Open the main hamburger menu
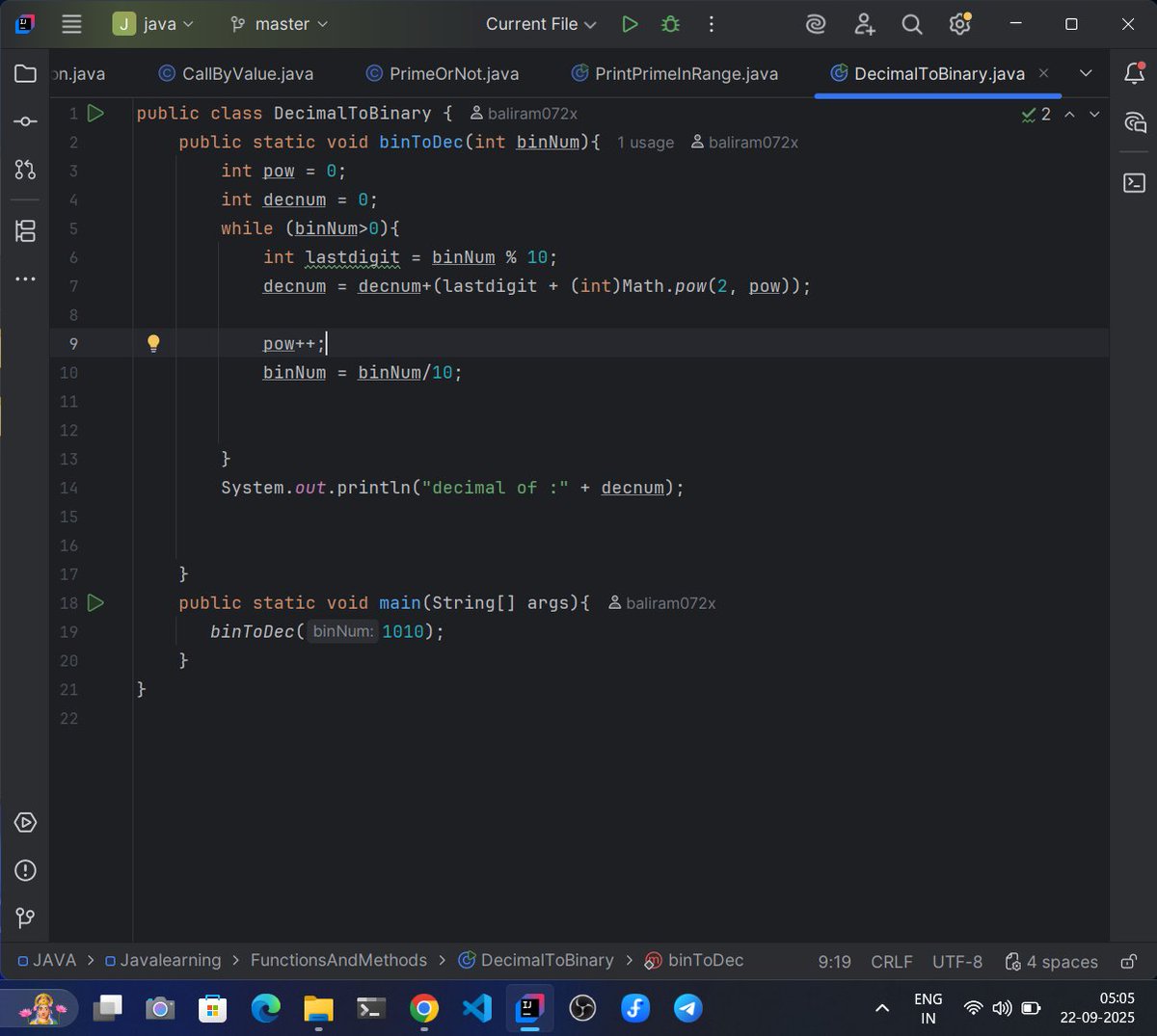 pyautogui.click(x=71, y=24)
